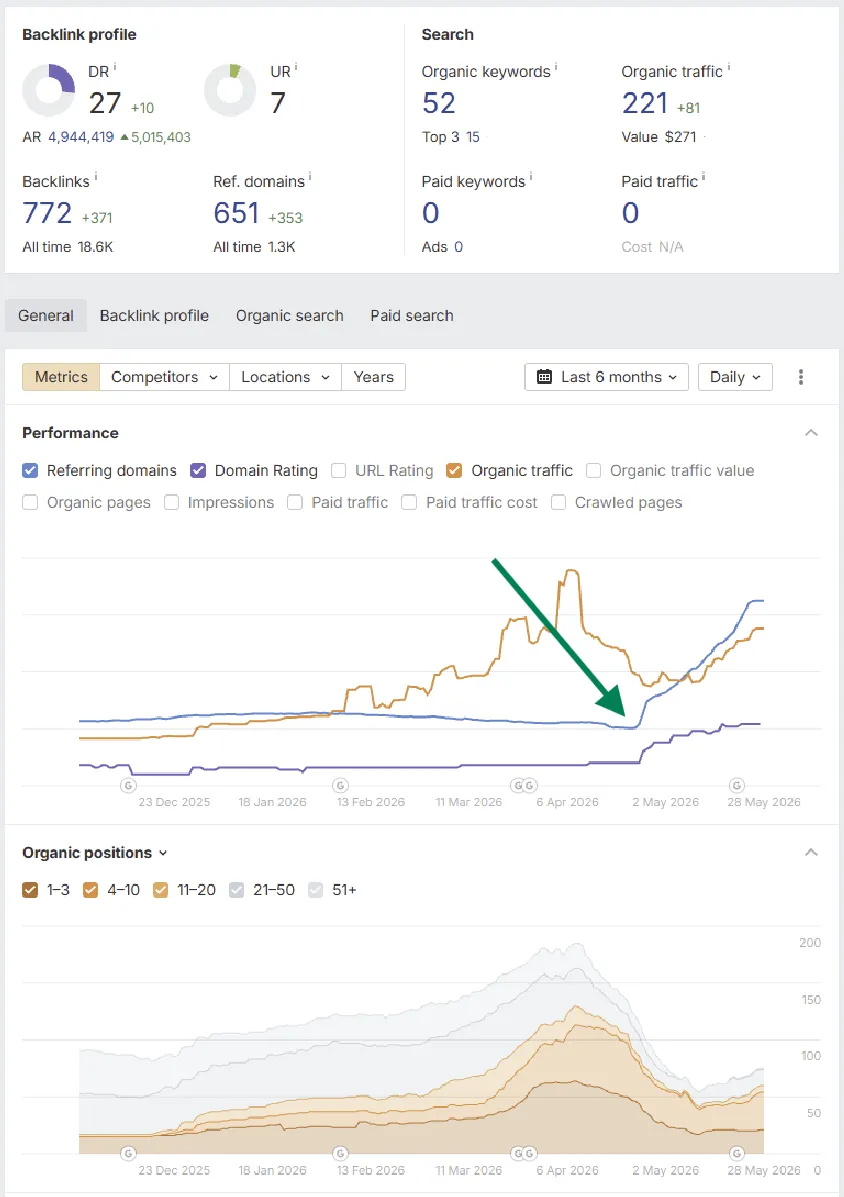
Task: Click the G marker near 28 May 2026 in Performance chart
Action: tap(736, 785)
